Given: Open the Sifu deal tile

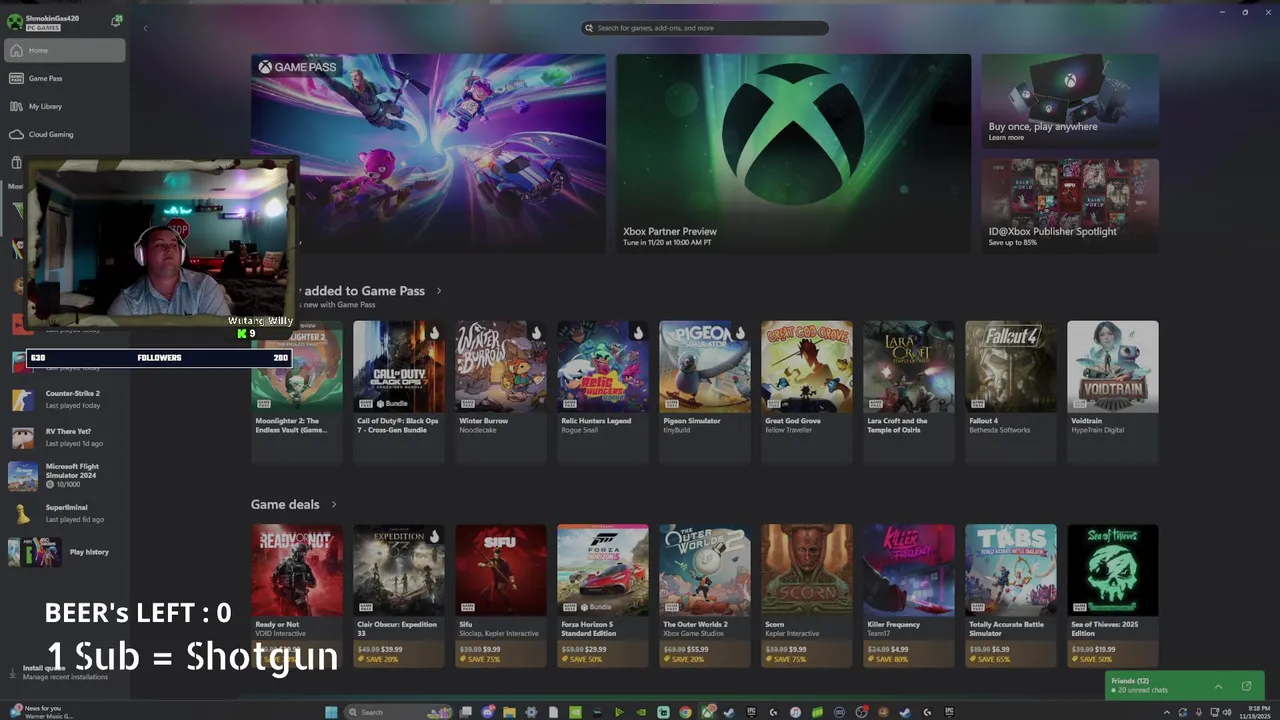Looking at the screenshot, I should [x=500, y=595].
